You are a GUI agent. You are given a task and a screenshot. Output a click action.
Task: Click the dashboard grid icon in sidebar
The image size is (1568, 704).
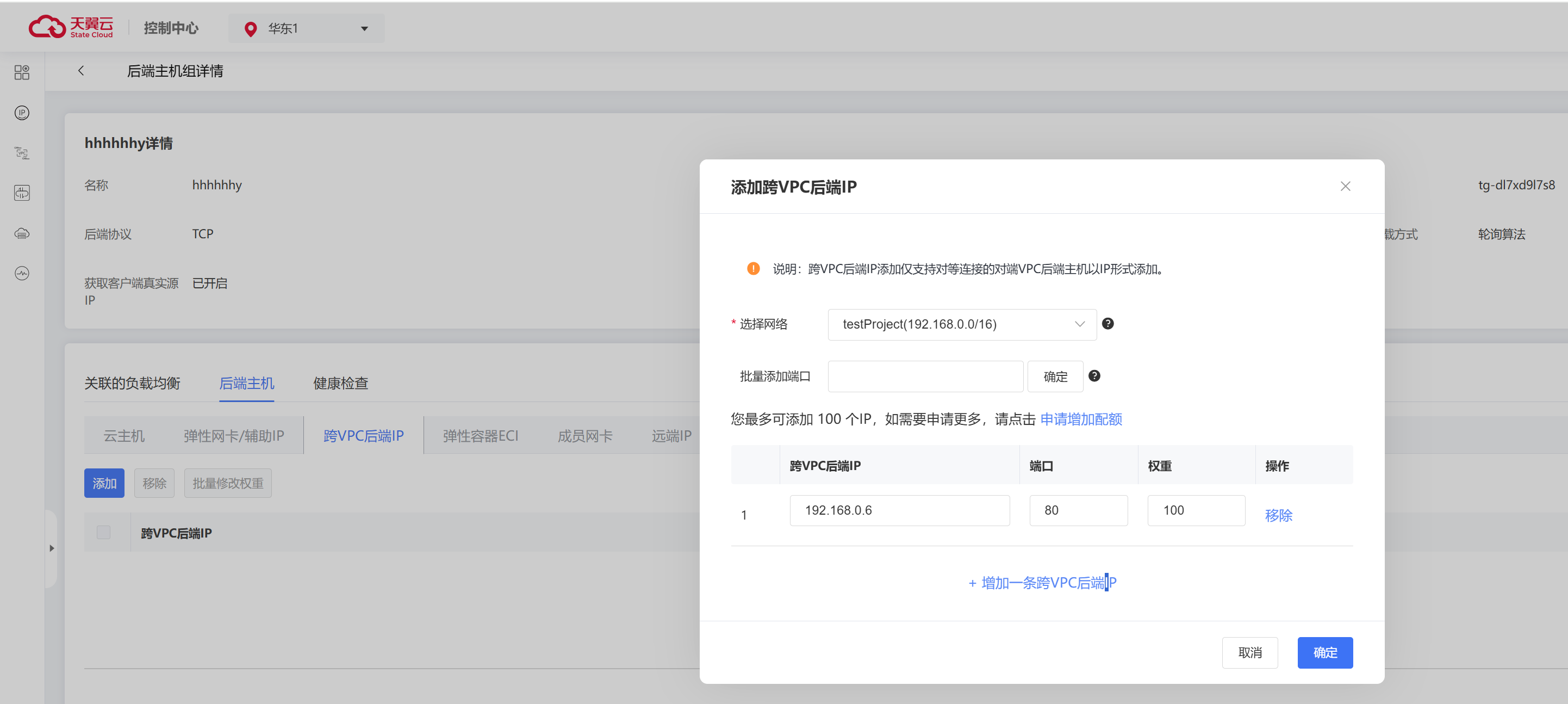point(22,72)
